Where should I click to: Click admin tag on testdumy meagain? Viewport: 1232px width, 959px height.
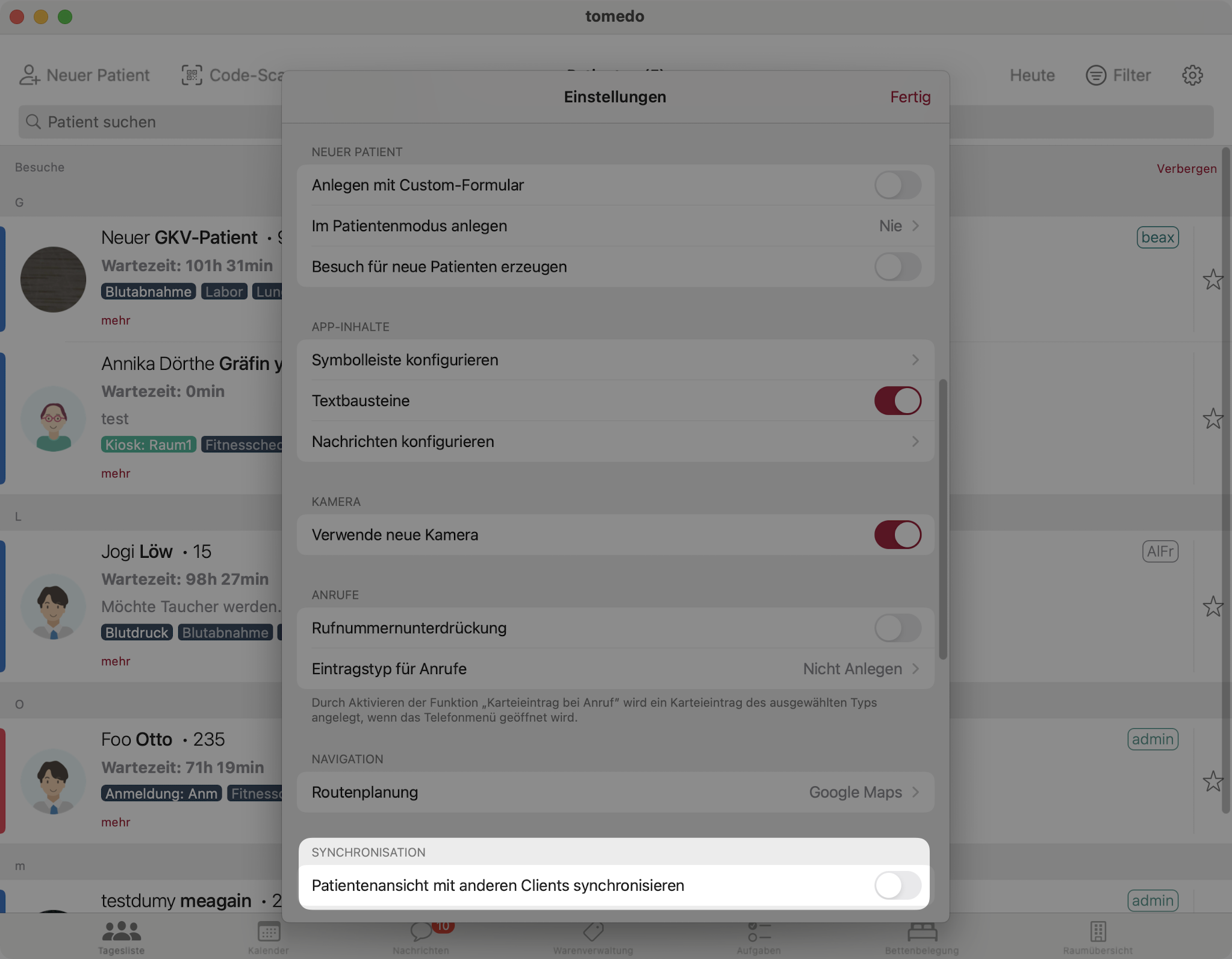pyautogui.click(x=1153, y=901)
